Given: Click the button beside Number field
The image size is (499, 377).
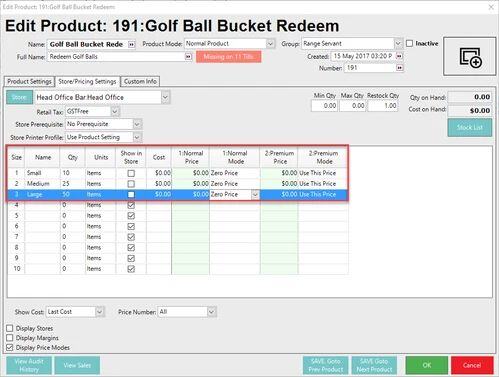Looking at the screenshot, I should coord(399,68).
